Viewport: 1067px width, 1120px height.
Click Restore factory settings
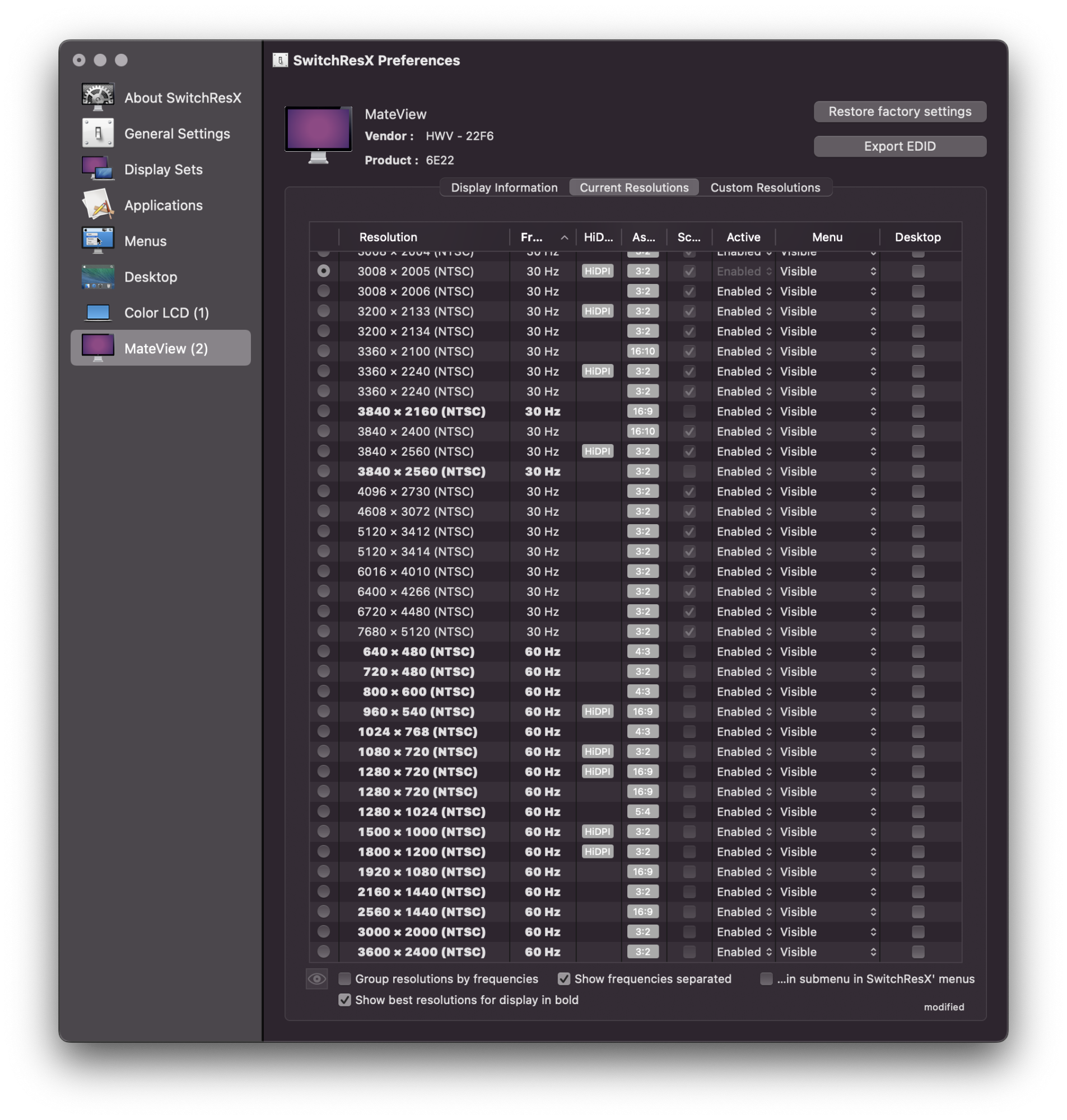pos(900,111)
